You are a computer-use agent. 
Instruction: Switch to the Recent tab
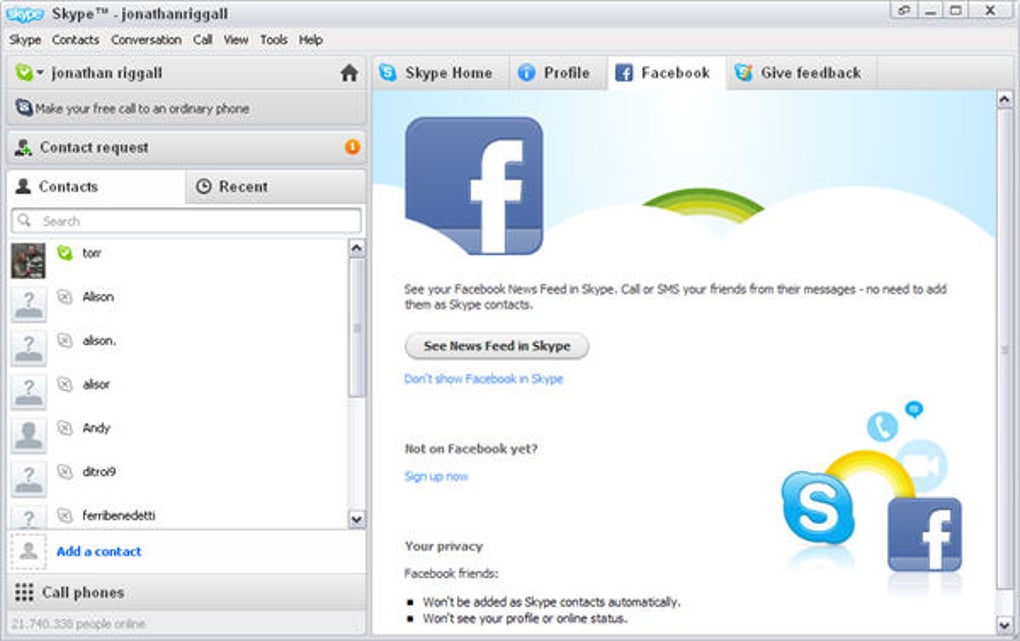(x=275, y=187)
